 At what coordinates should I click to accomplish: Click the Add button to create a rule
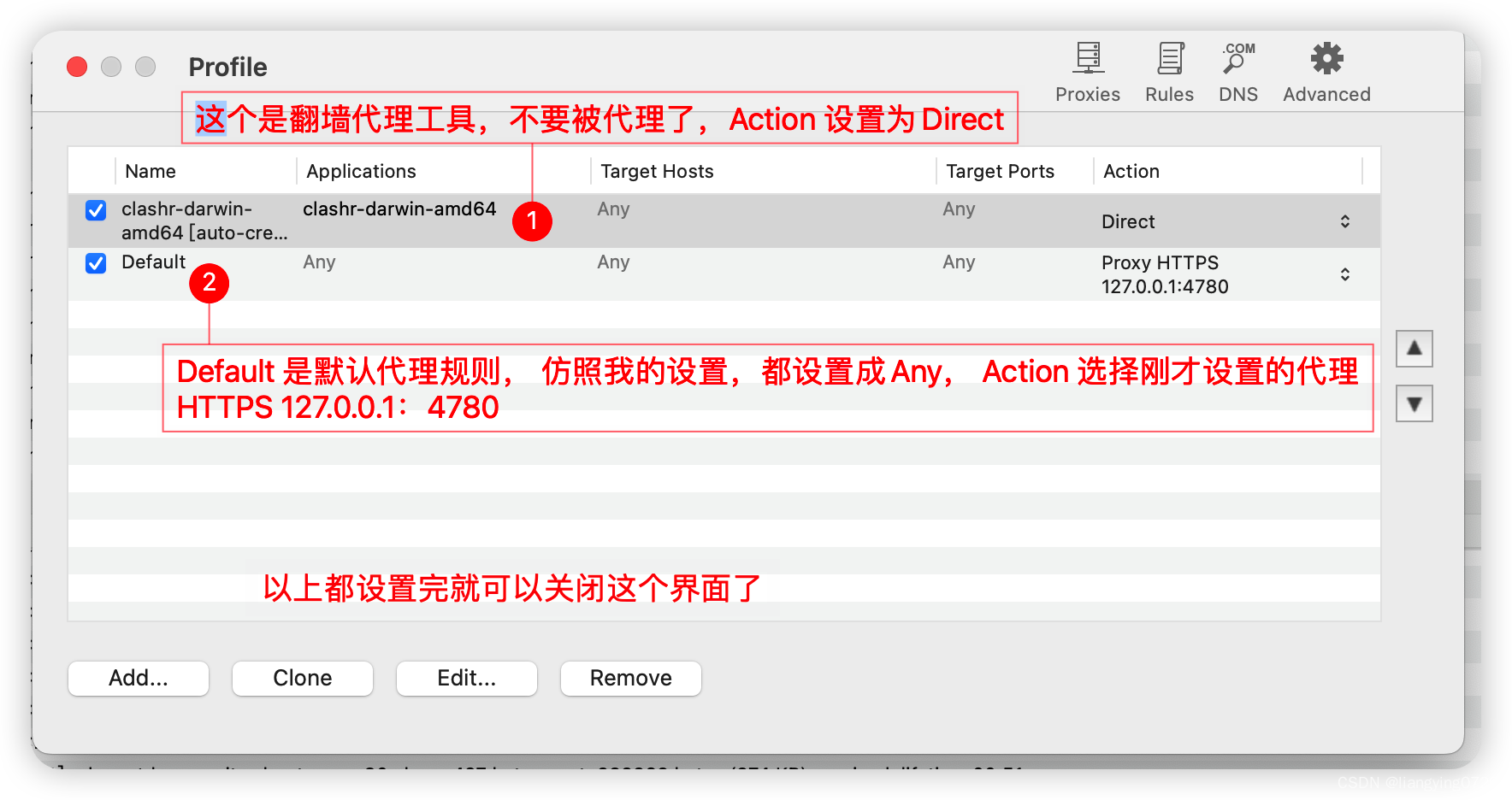coord(138,678)
